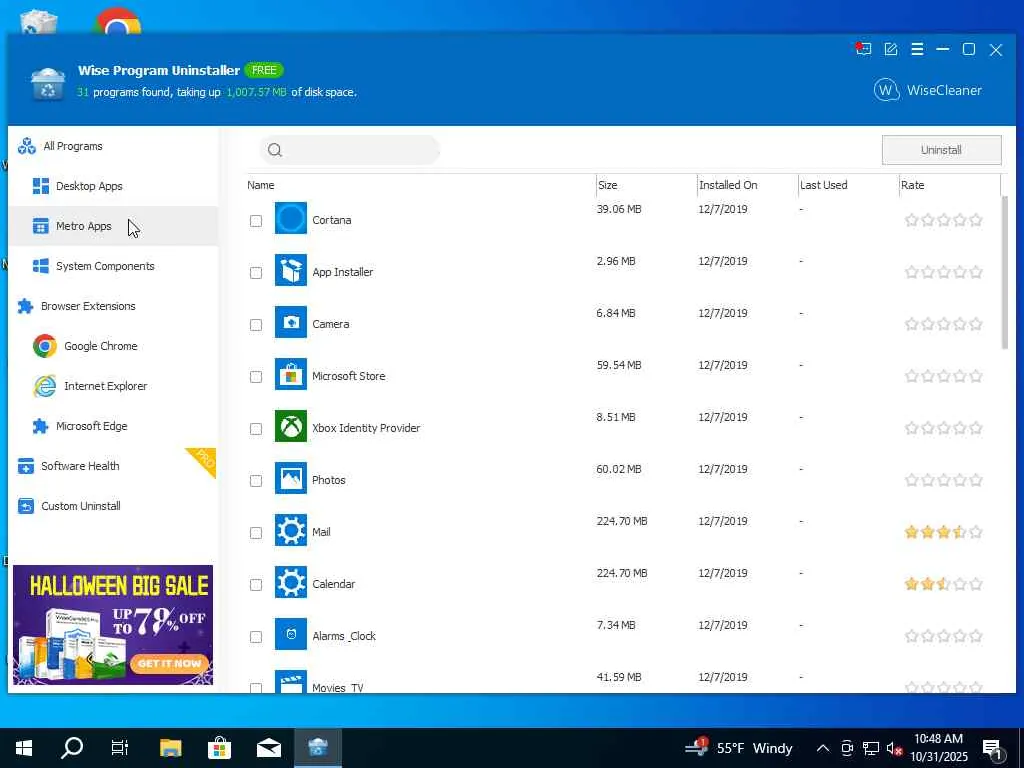Click Get It Now on Halloween sale banner
The height and width of the screenshot is (768, 1024).
click(170, 664)
